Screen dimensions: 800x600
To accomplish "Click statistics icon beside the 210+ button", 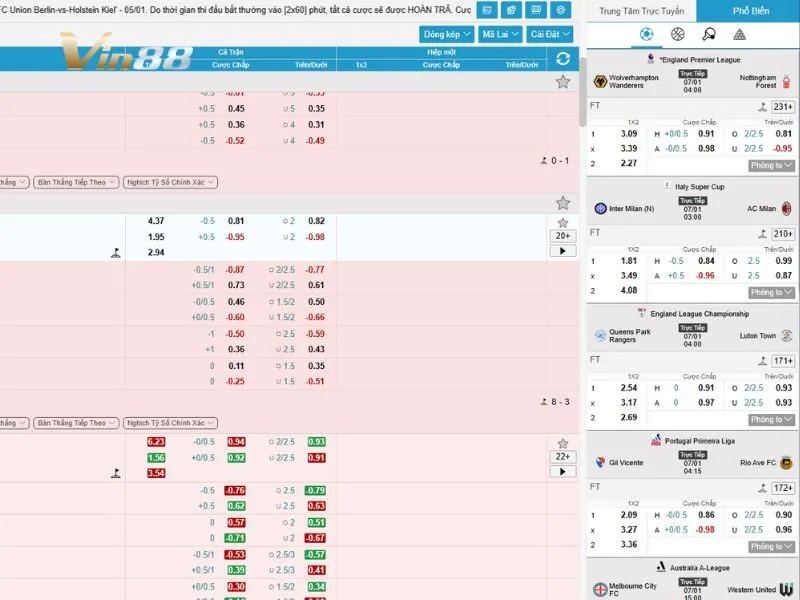I will click(x=762, y=234).
